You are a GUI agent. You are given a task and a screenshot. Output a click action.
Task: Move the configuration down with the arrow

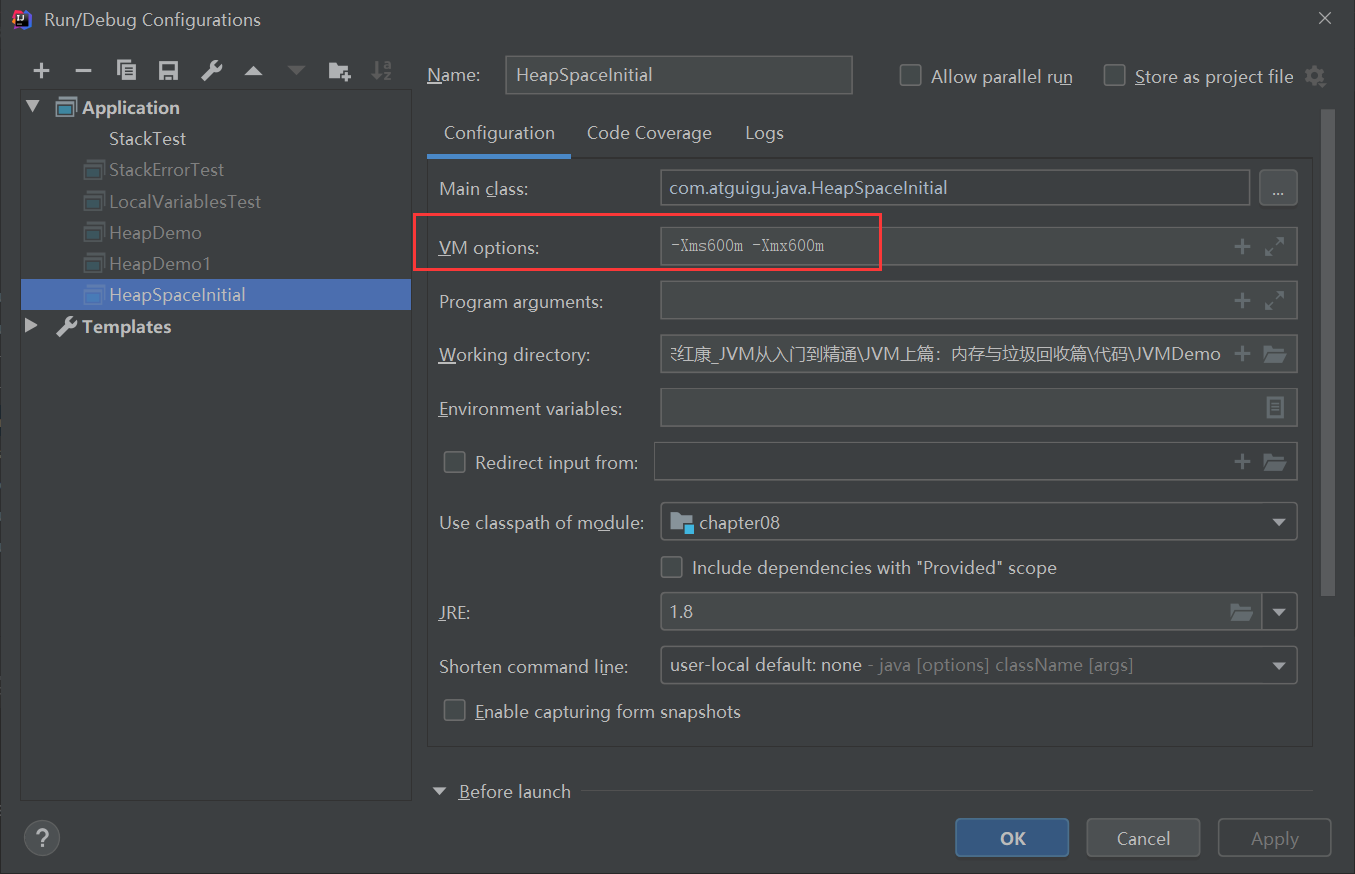click(296, 71)
